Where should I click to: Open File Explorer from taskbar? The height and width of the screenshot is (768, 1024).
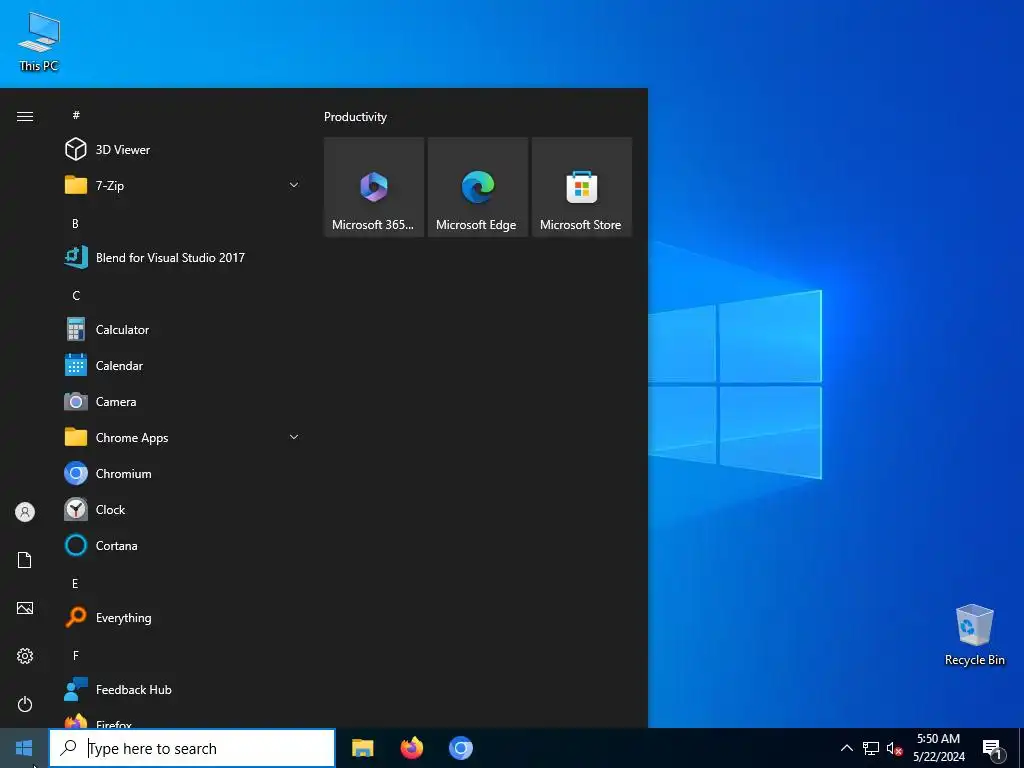pyautogui.click(x=362, y=748)
